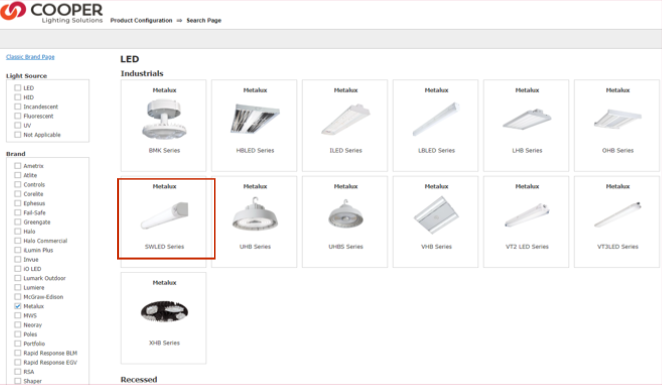The height and width of the screenshot is (385, 662).
Task: Select the VT3LED Series fixture tile
Action: (617, 222)
